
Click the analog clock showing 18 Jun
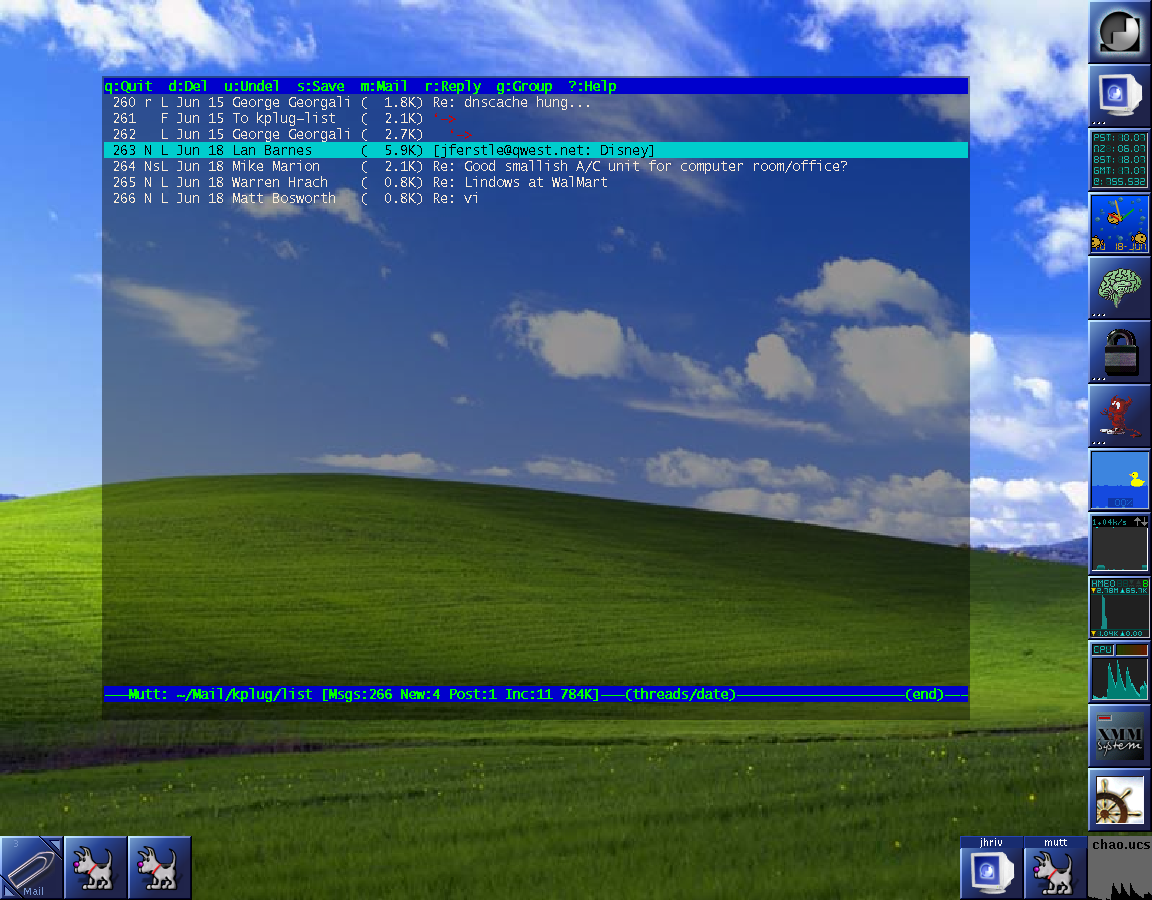(1120, 223)
